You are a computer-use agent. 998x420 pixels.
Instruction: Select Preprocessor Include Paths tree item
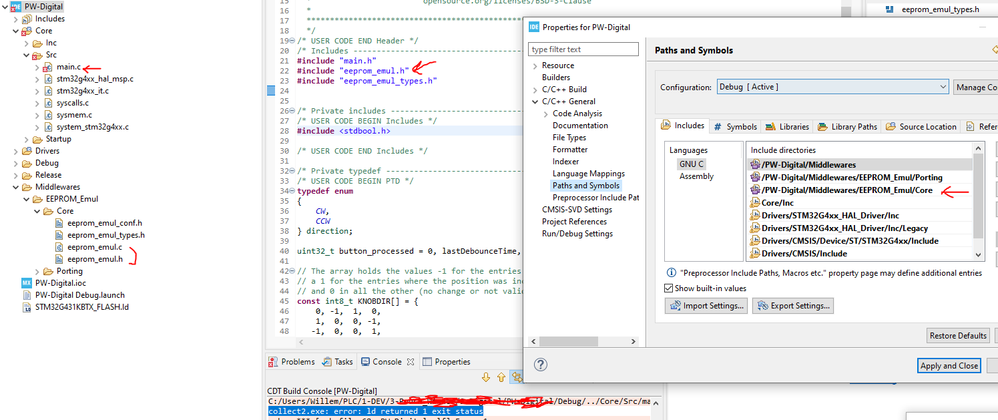595,197
